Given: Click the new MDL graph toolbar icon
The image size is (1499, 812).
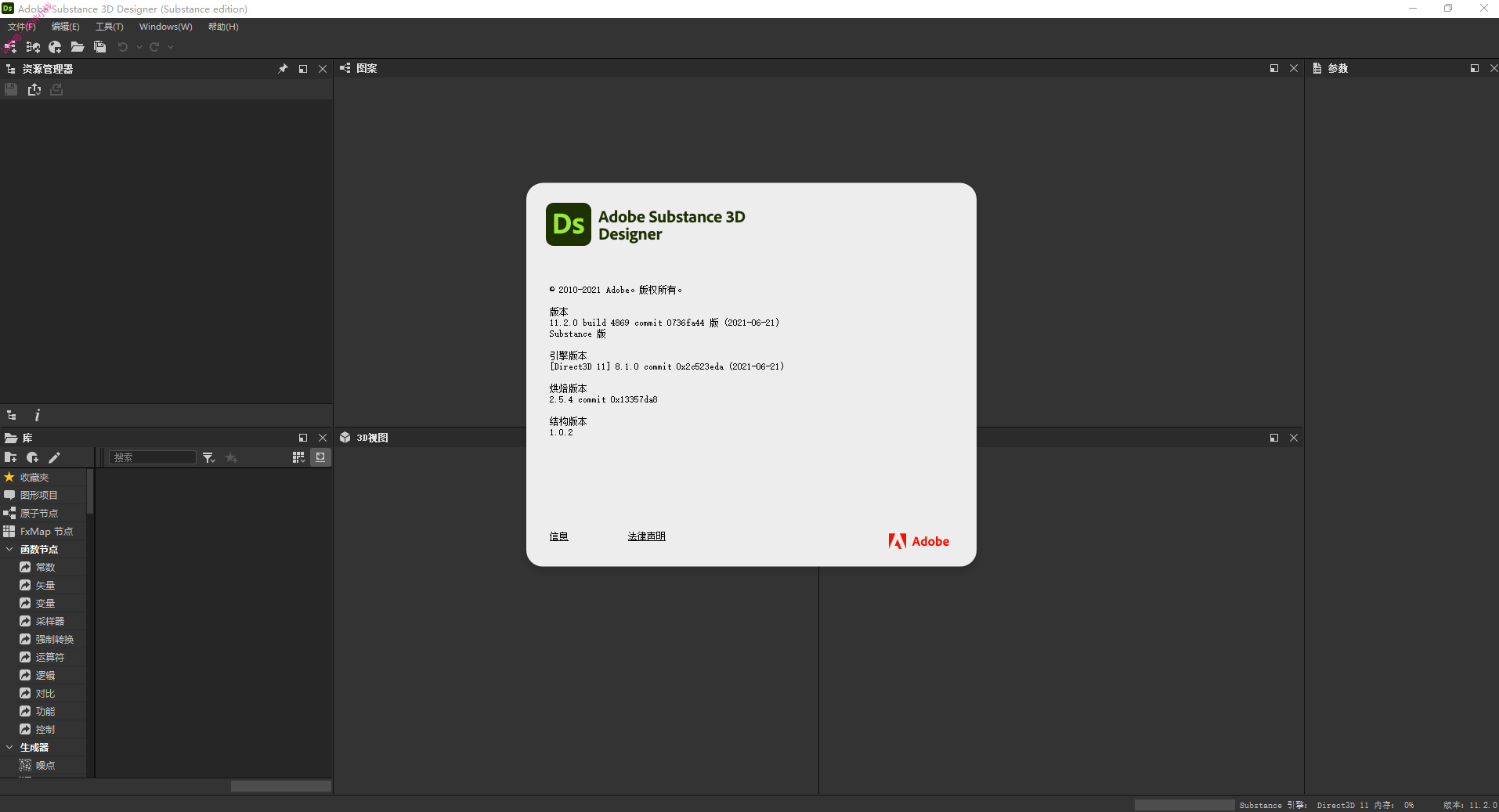Looking at the screenshot, I should point(33,47).
